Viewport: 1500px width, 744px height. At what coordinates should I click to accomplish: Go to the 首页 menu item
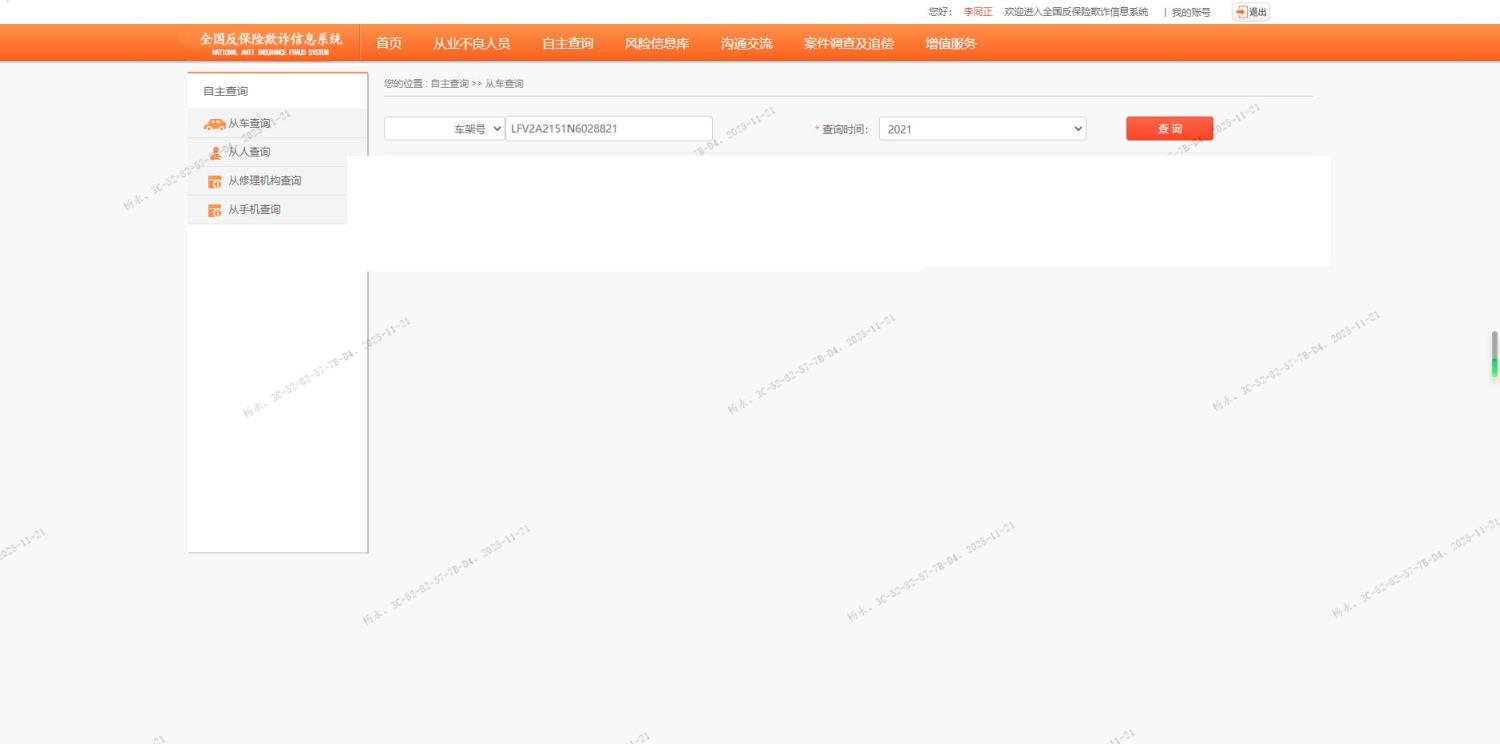tap(389, 43)
